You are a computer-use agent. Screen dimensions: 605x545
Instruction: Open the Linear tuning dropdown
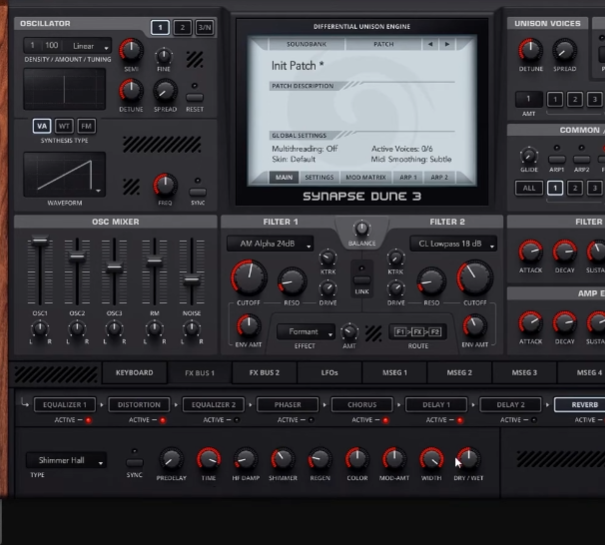(90, 46)
